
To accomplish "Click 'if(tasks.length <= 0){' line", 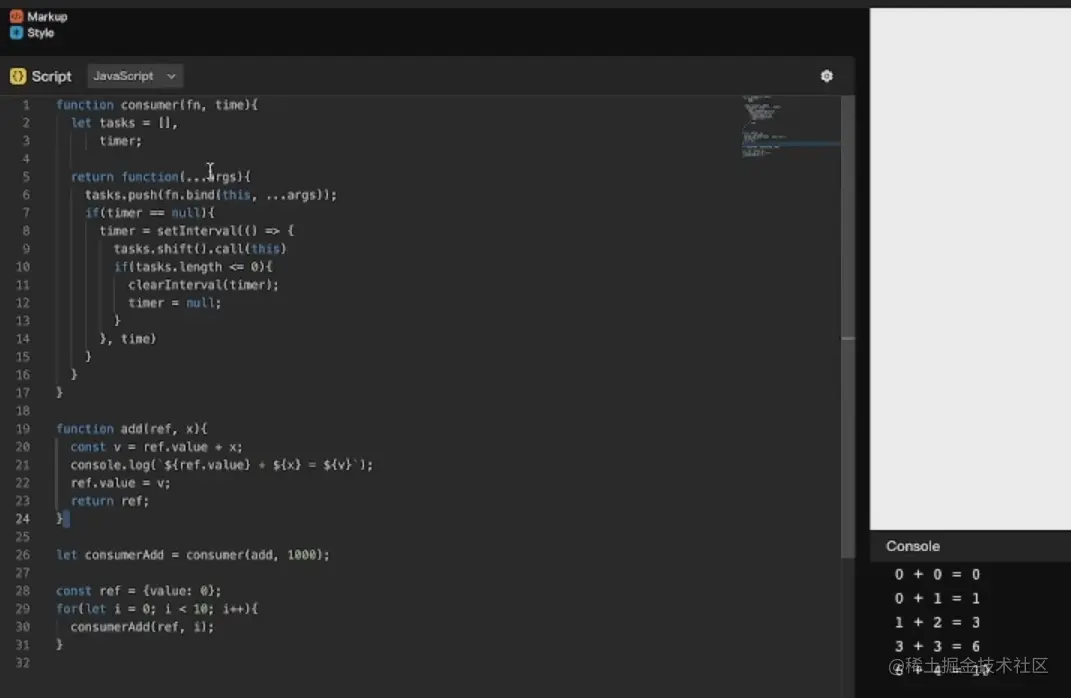I will tap(193, 267).
